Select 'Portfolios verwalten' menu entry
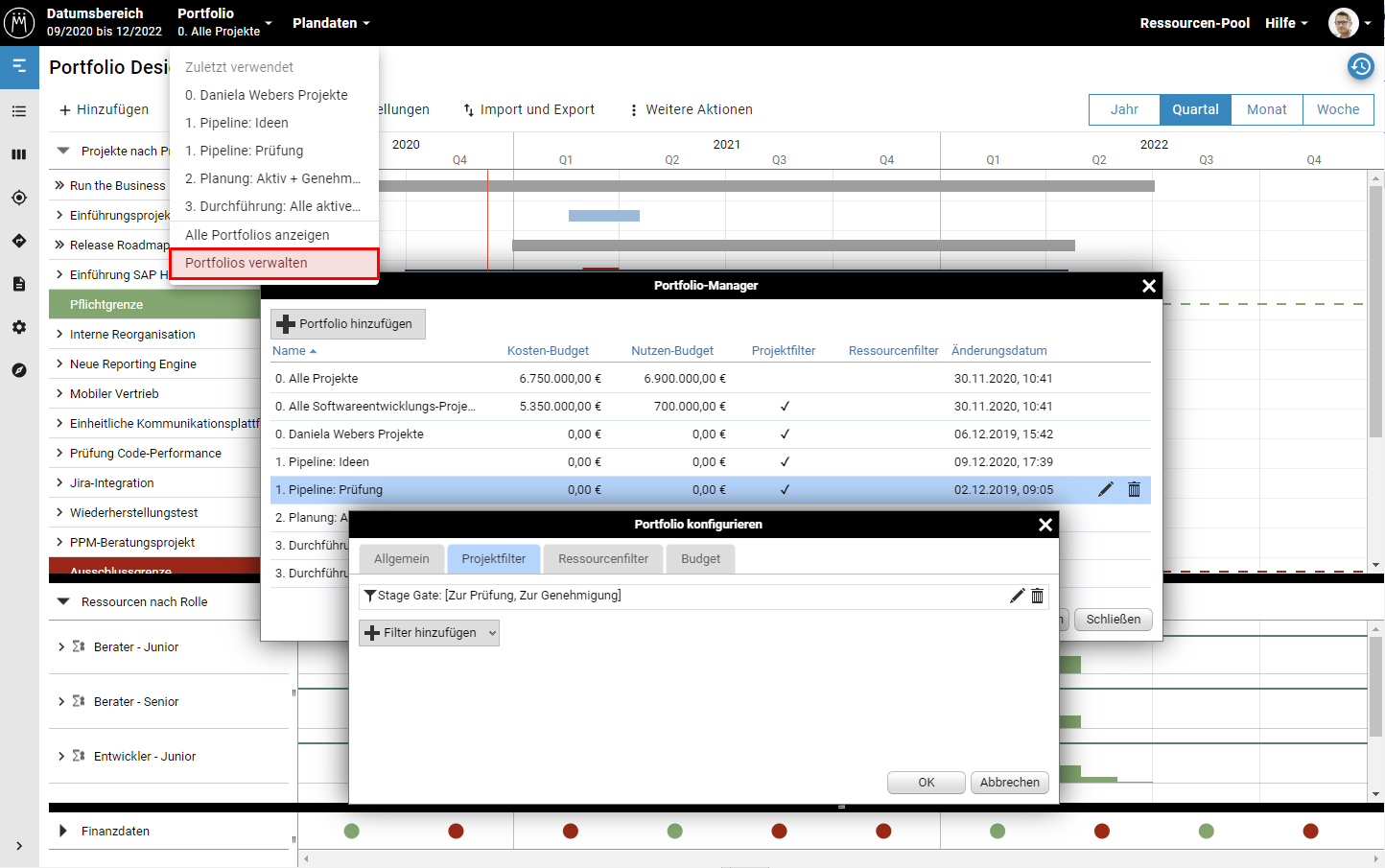The width and height of the screenshot is (1385, 868). (x=246, y=263)
